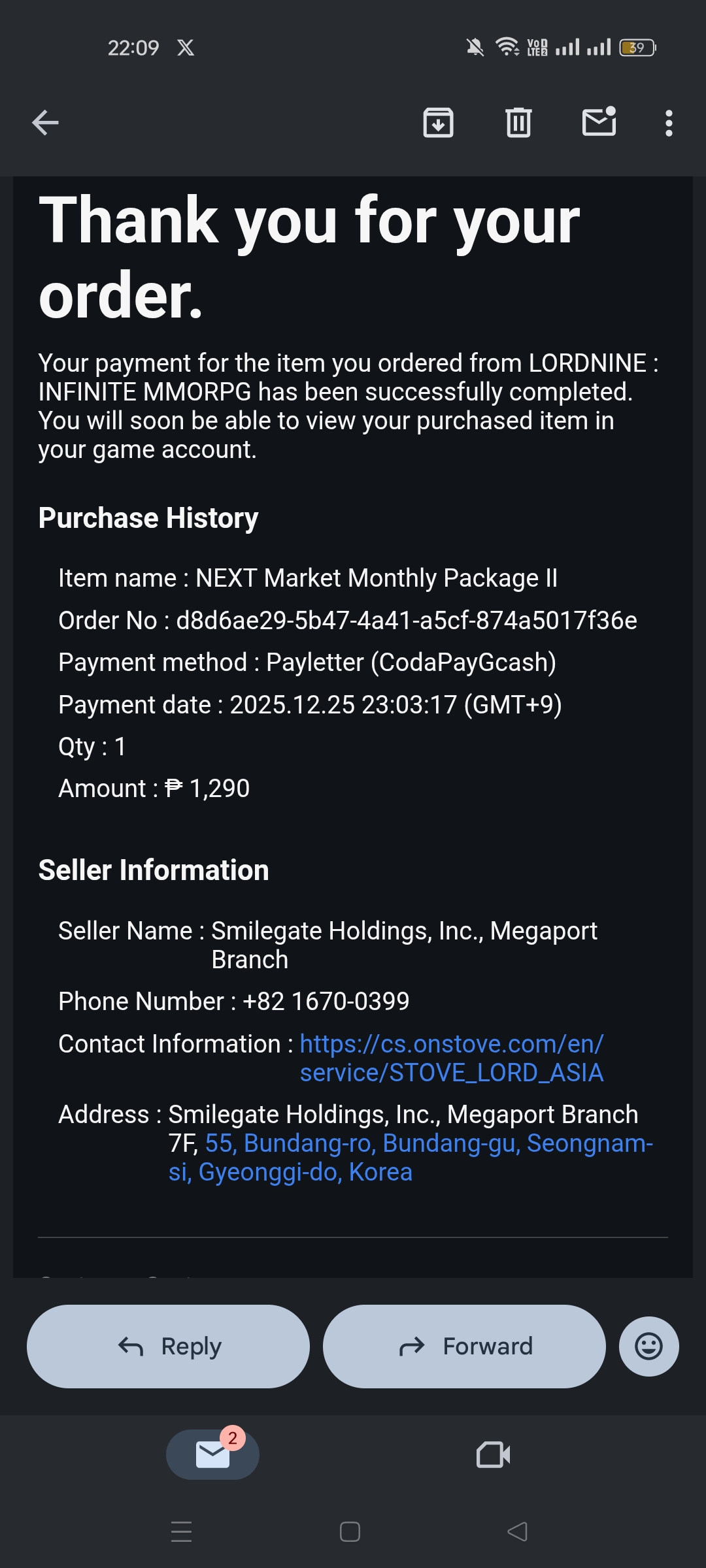Tap the Android back triangle button
This screenshot has width=706, height=1568.
pos(517,1531)
